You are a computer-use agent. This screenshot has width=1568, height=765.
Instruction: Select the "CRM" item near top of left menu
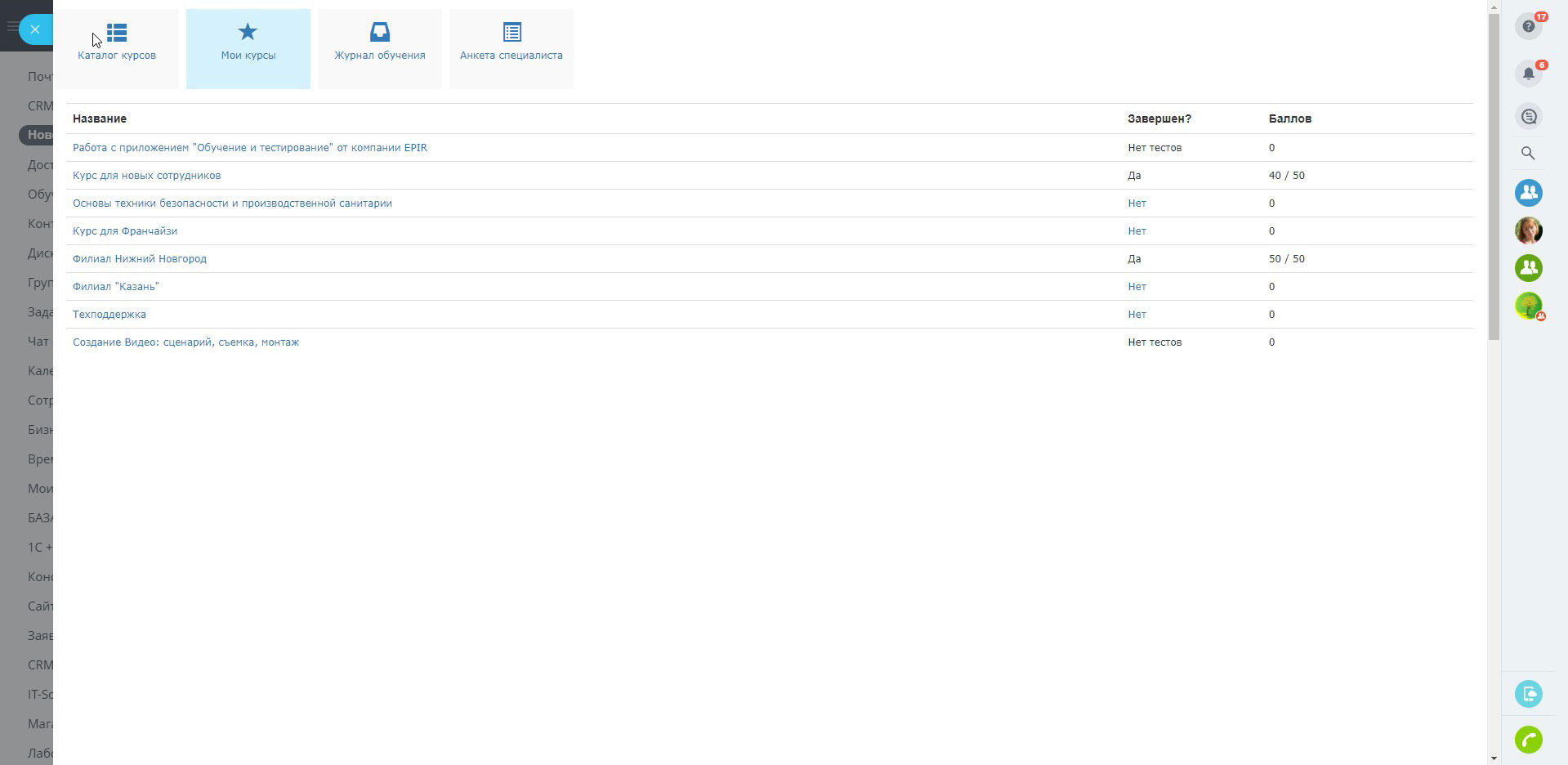[40, 106]
